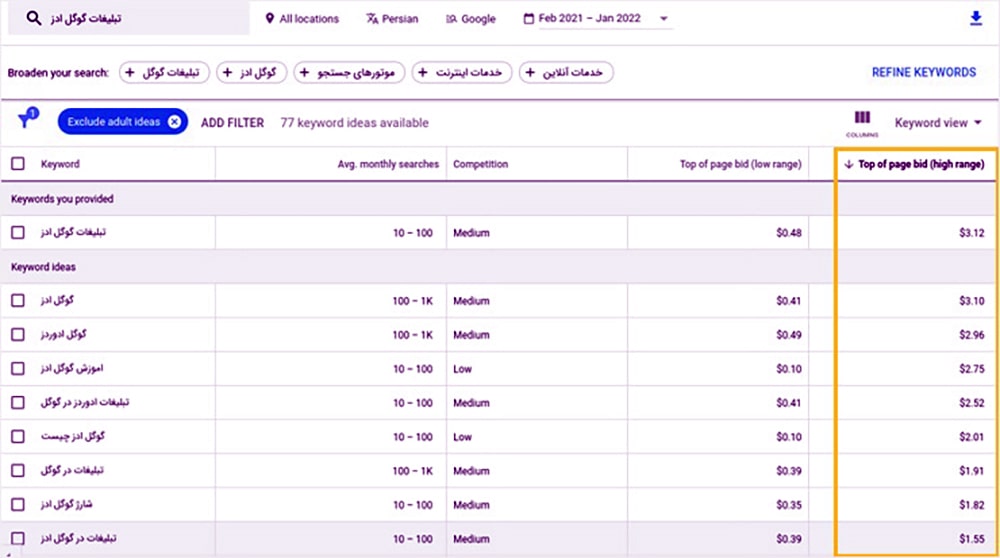This screenshot has height=558, width=1000.
Task: Check the keyword تبلیغات ادوردز در گوگل
Action: [18, 402]
